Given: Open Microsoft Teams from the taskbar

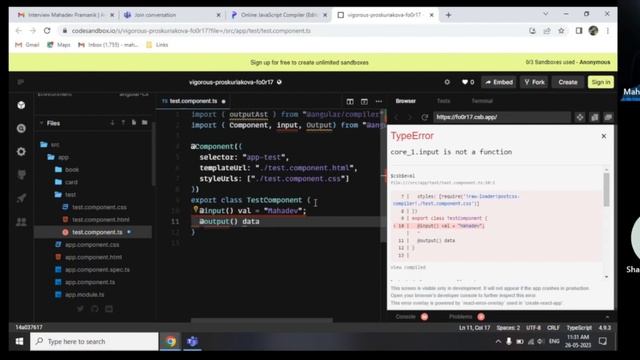Looking at the screenshot, I should click(x=192, y=341).
